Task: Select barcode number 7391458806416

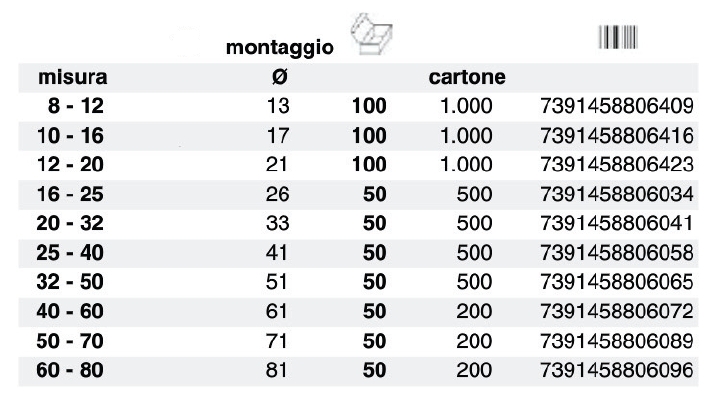Action: point(616,135)
